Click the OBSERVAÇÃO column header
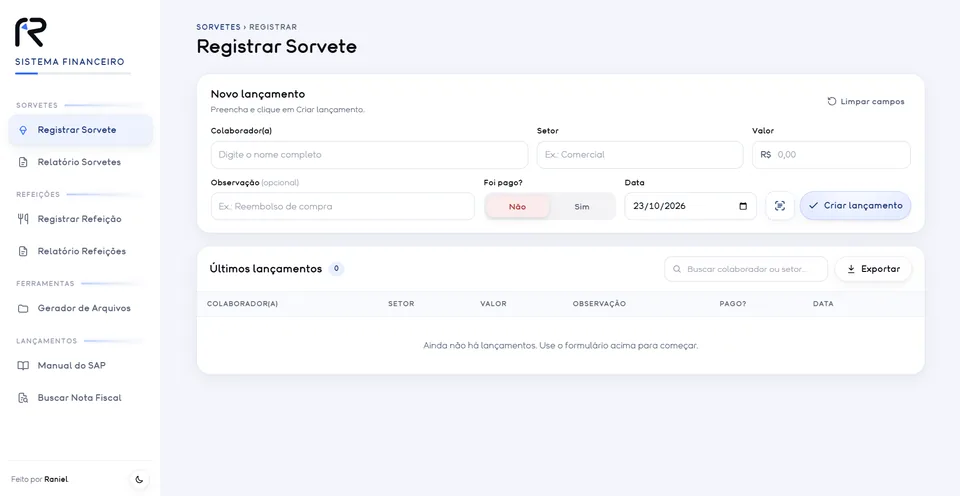 [x=599, y=304]
